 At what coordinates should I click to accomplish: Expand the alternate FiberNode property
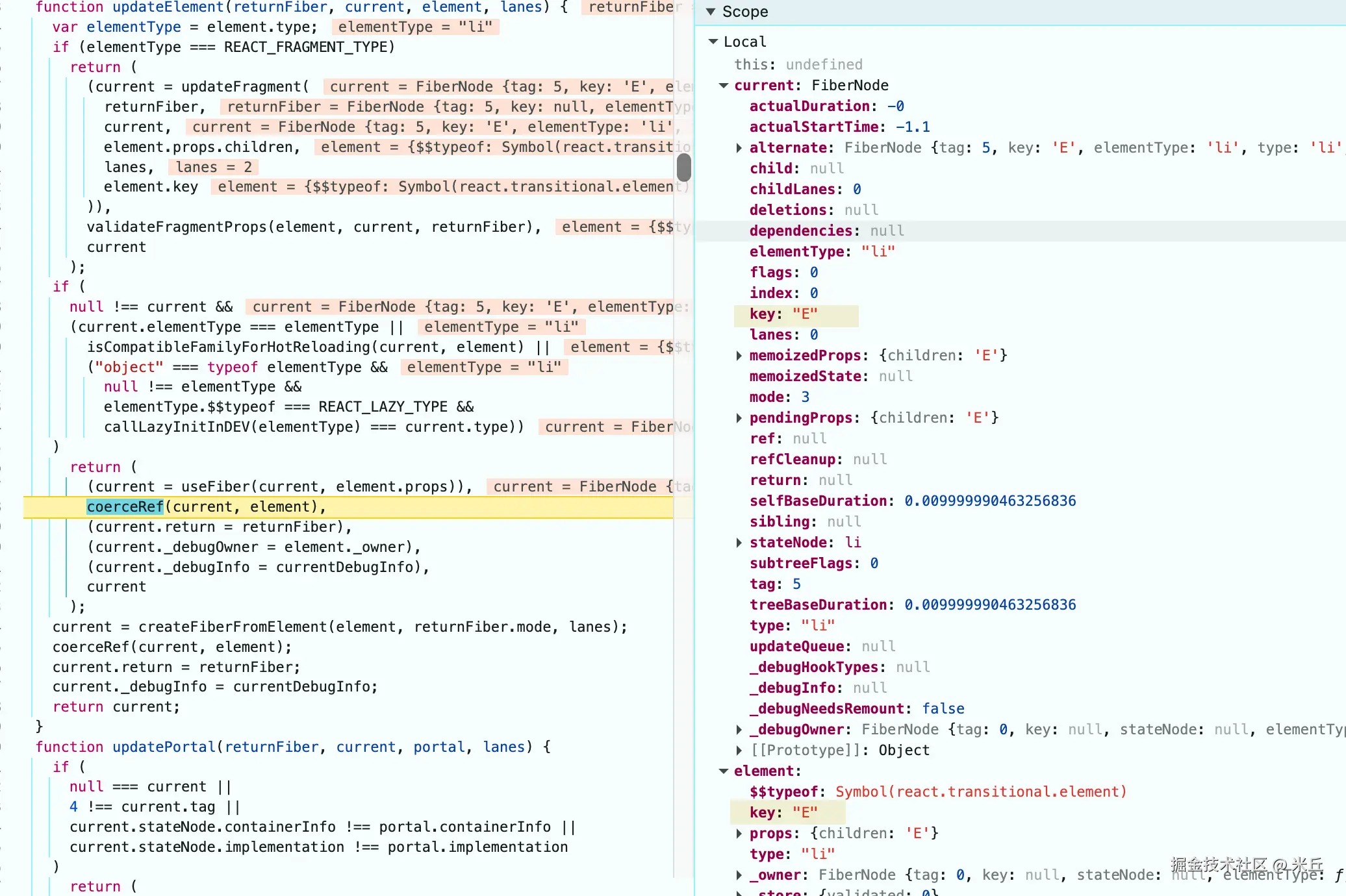tap(739, 148)
